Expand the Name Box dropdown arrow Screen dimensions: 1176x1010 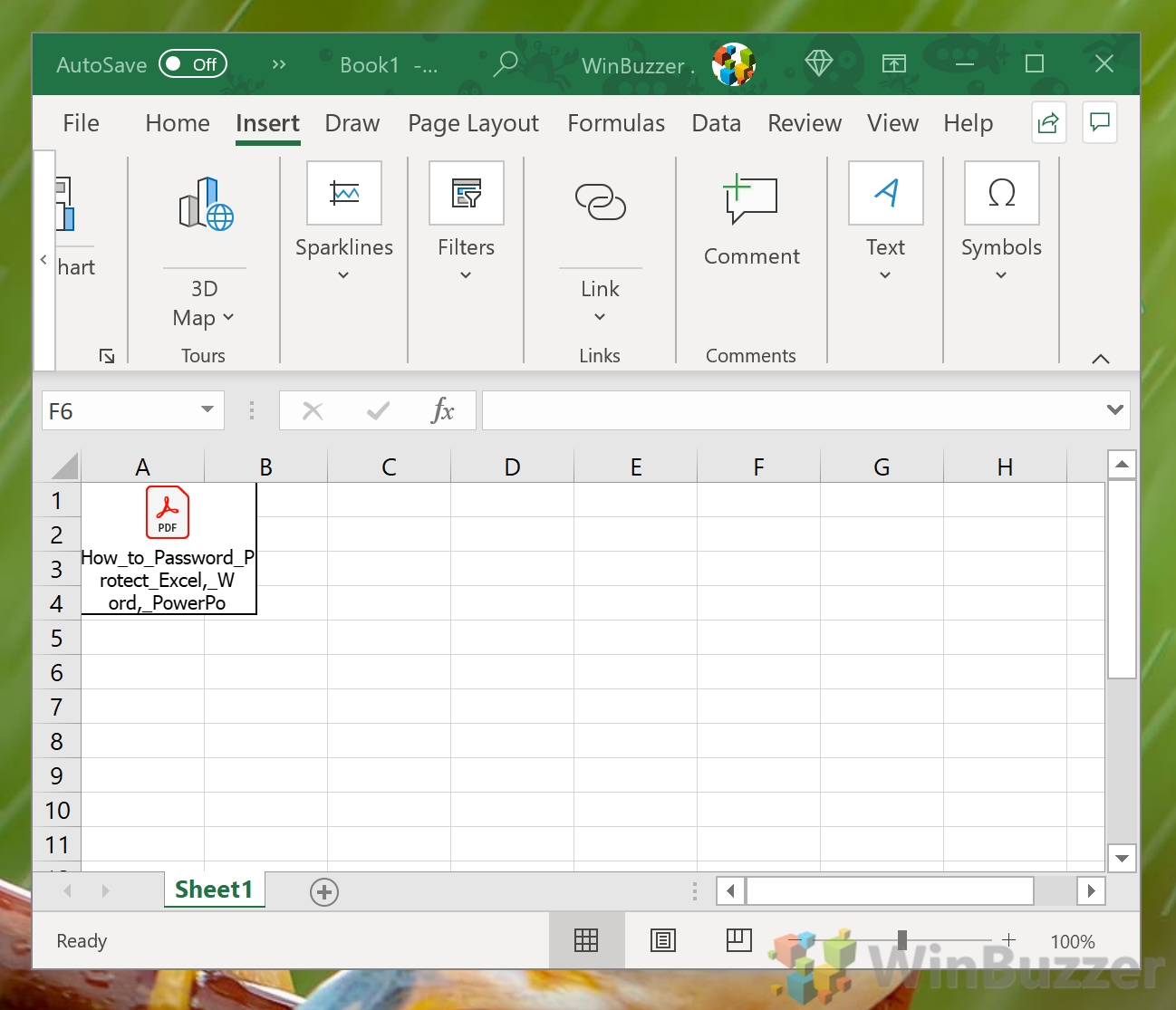[207, 410]
